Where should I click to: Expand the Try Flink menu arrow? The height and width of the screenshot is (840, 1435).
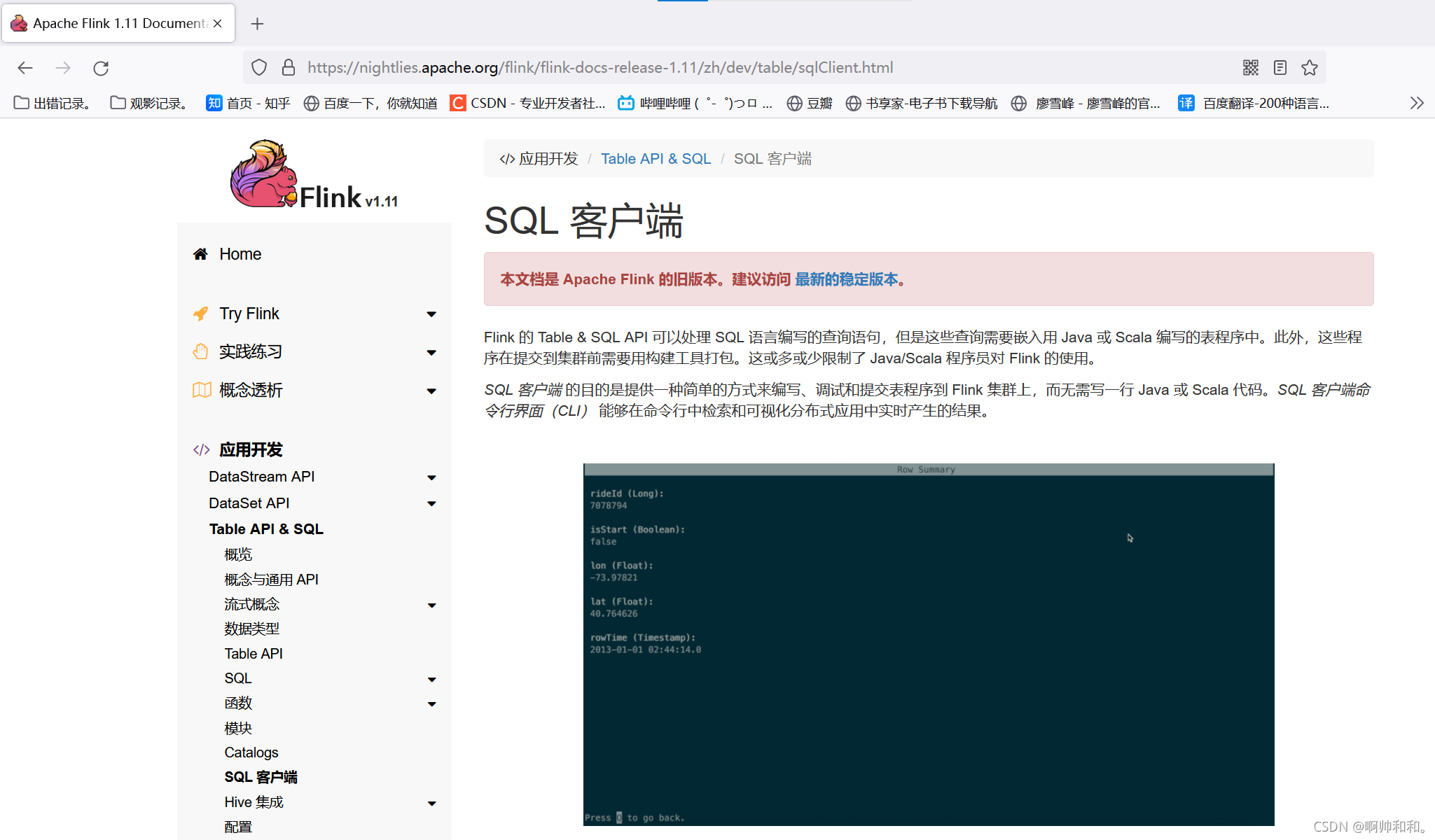pyautogui.click(x=431, y=314)
